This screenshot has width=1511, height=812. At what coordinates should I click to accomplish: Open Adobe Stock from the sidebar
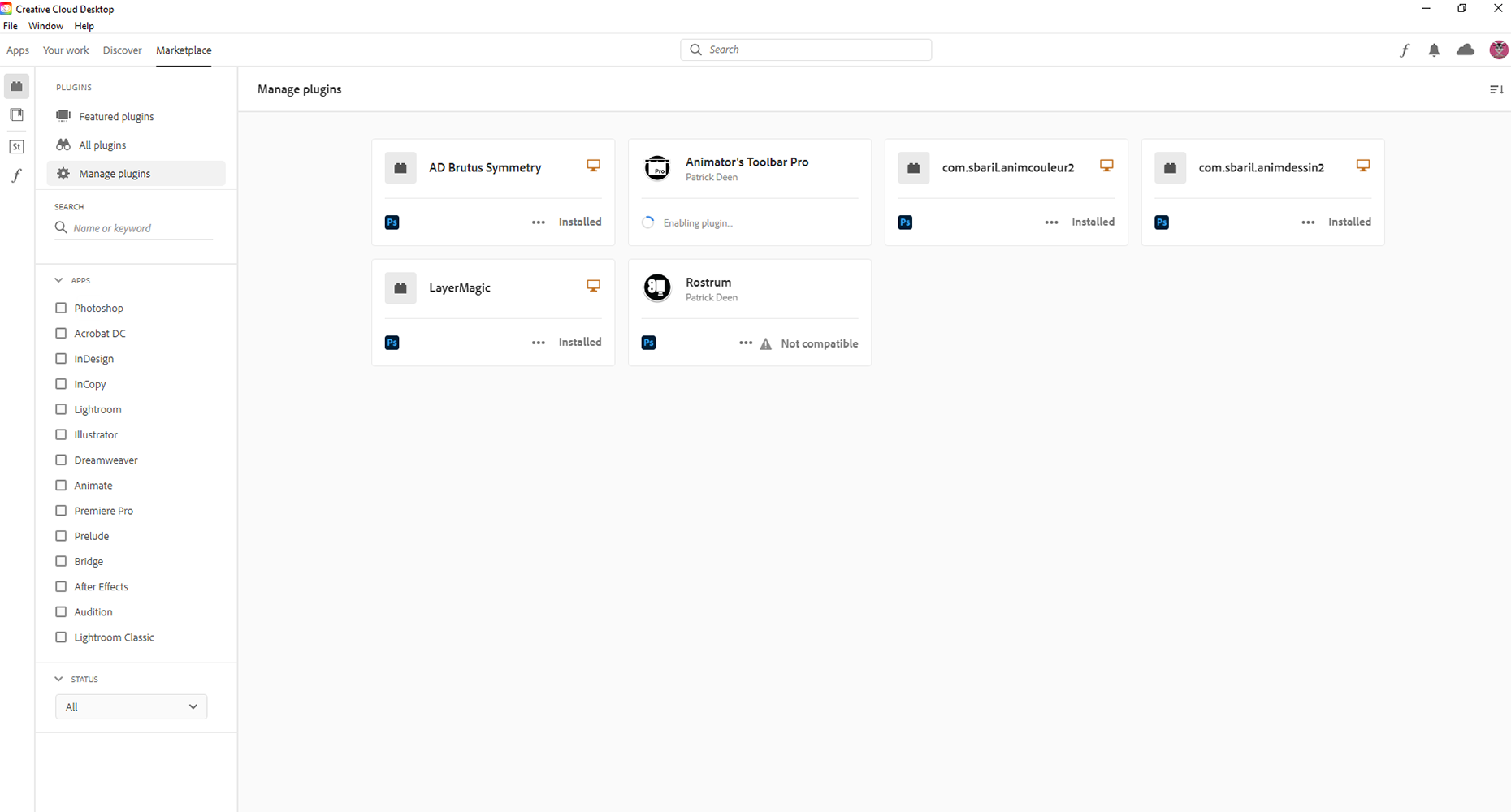[x=16, y=146]
